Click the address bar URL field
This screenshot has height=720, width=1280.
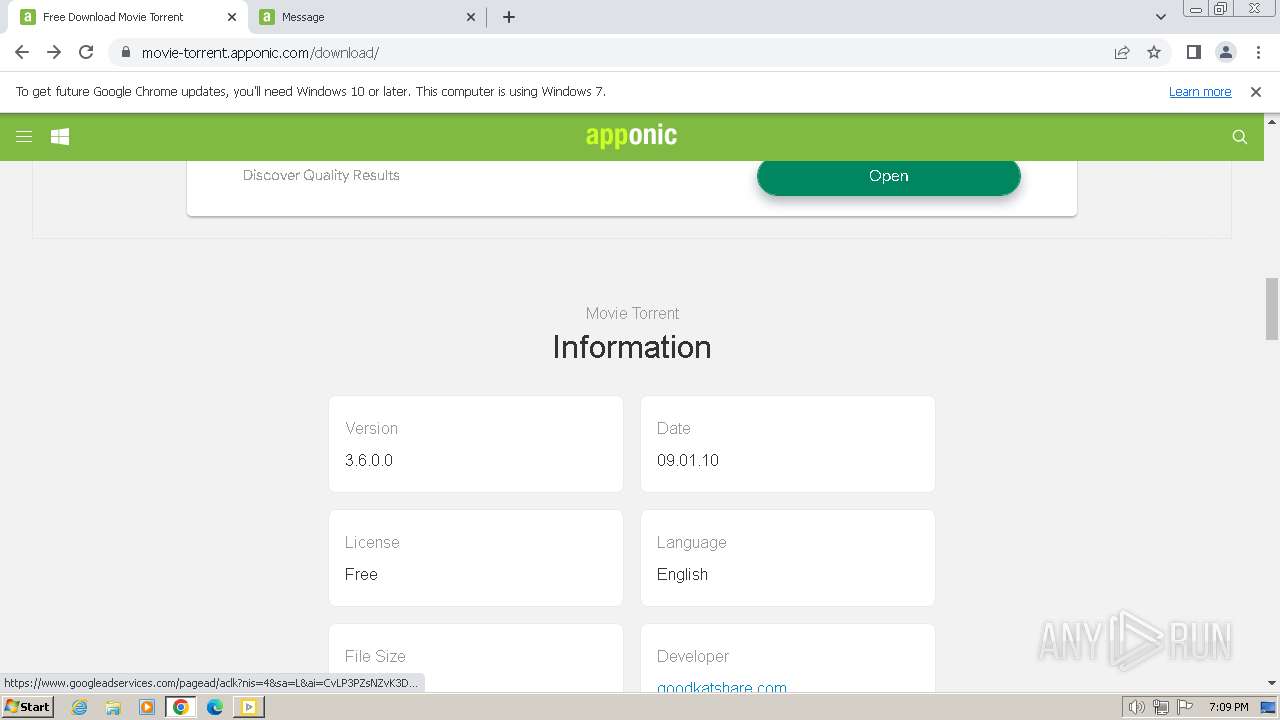point(610,53)
